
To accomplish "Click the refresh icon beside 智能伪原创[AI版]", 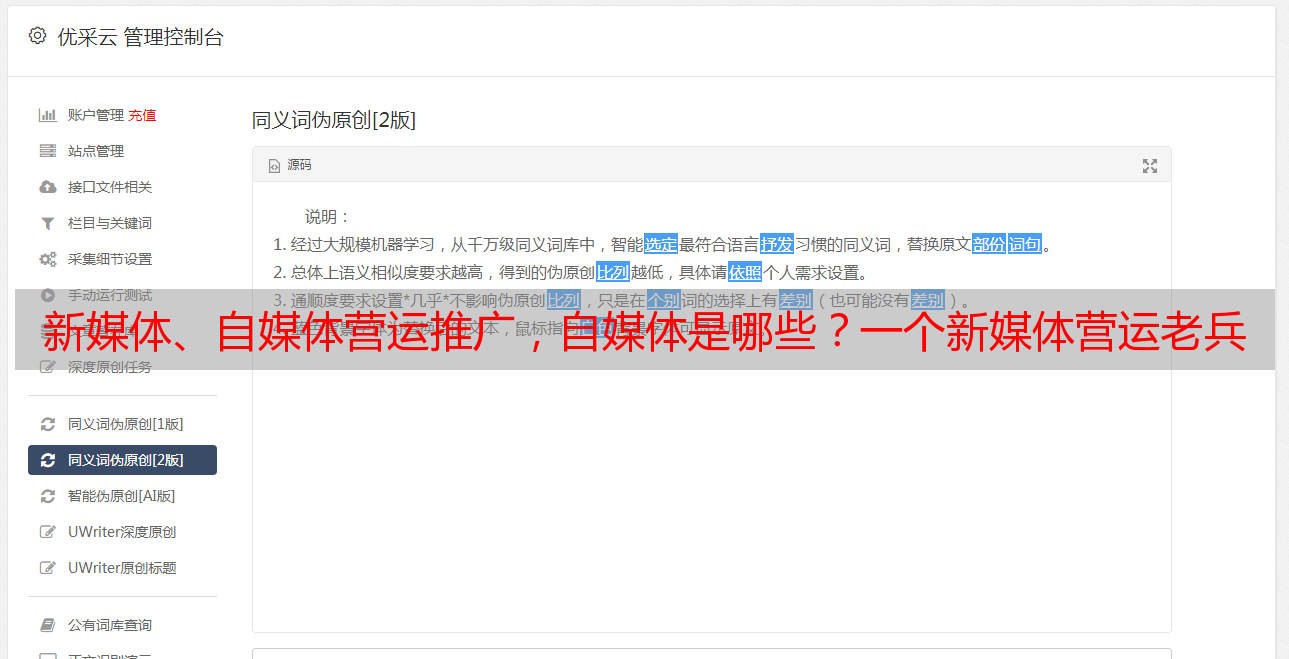I will tap(47, 496).
